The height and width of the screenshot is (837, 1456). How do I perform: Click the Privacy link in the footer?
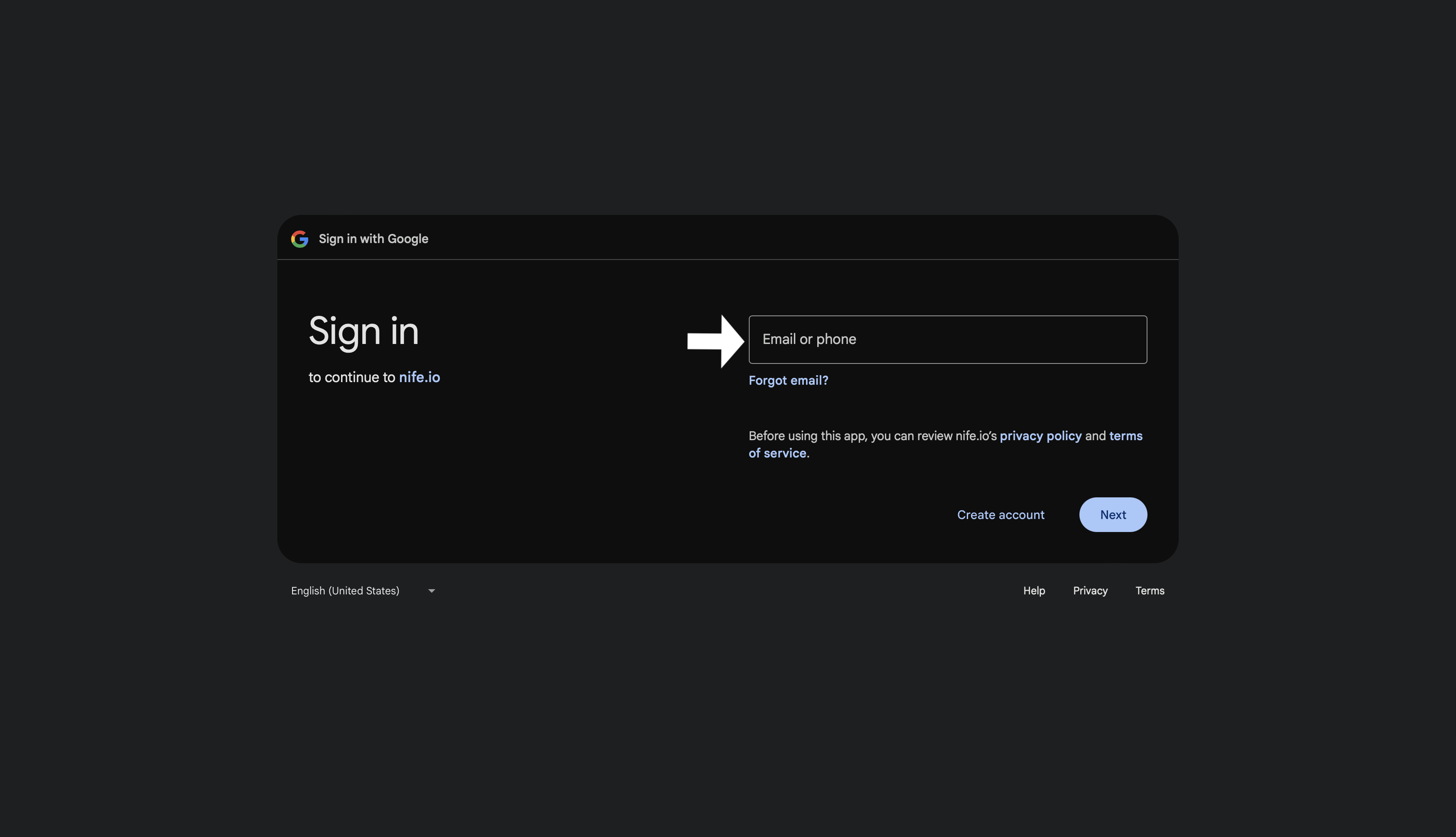tap(1090, 590)
